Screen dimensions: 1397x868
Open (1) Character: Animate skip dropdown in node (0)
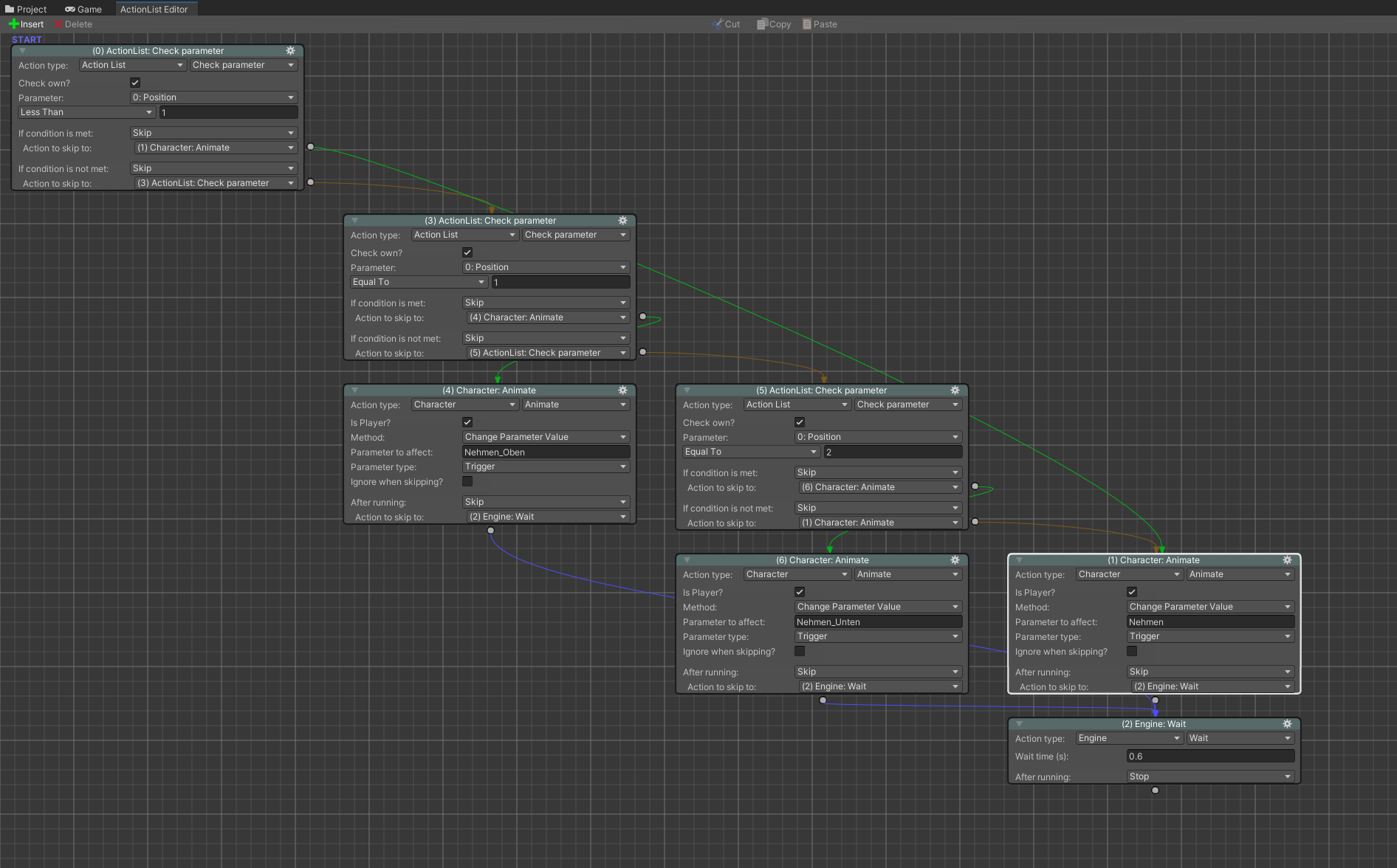(216, 148)
